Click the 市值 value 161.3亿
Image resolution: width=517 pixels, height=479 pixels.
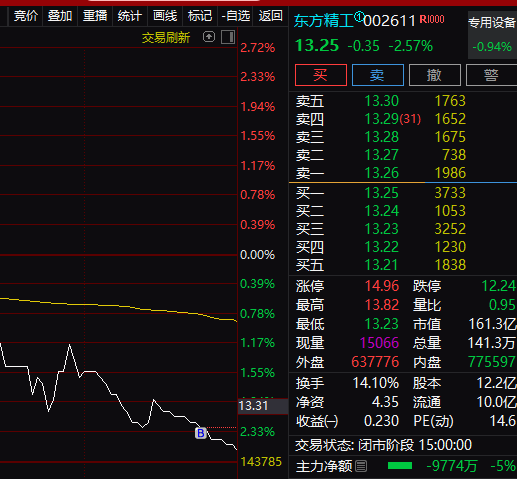click(492, 324)
